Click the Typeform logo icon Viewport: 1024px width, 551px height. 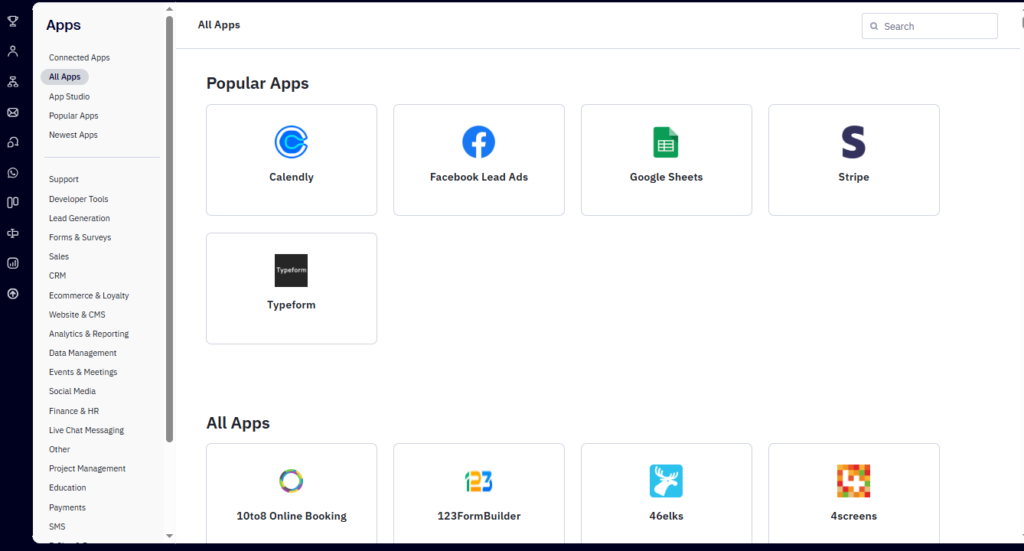(291, 270)
